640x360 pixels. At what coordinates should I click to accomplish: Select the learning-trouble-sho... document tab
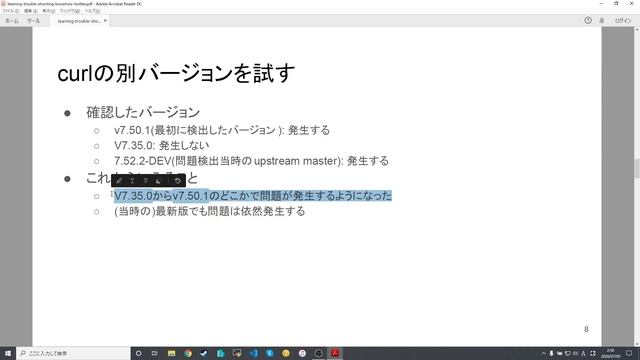coord(79,21)
